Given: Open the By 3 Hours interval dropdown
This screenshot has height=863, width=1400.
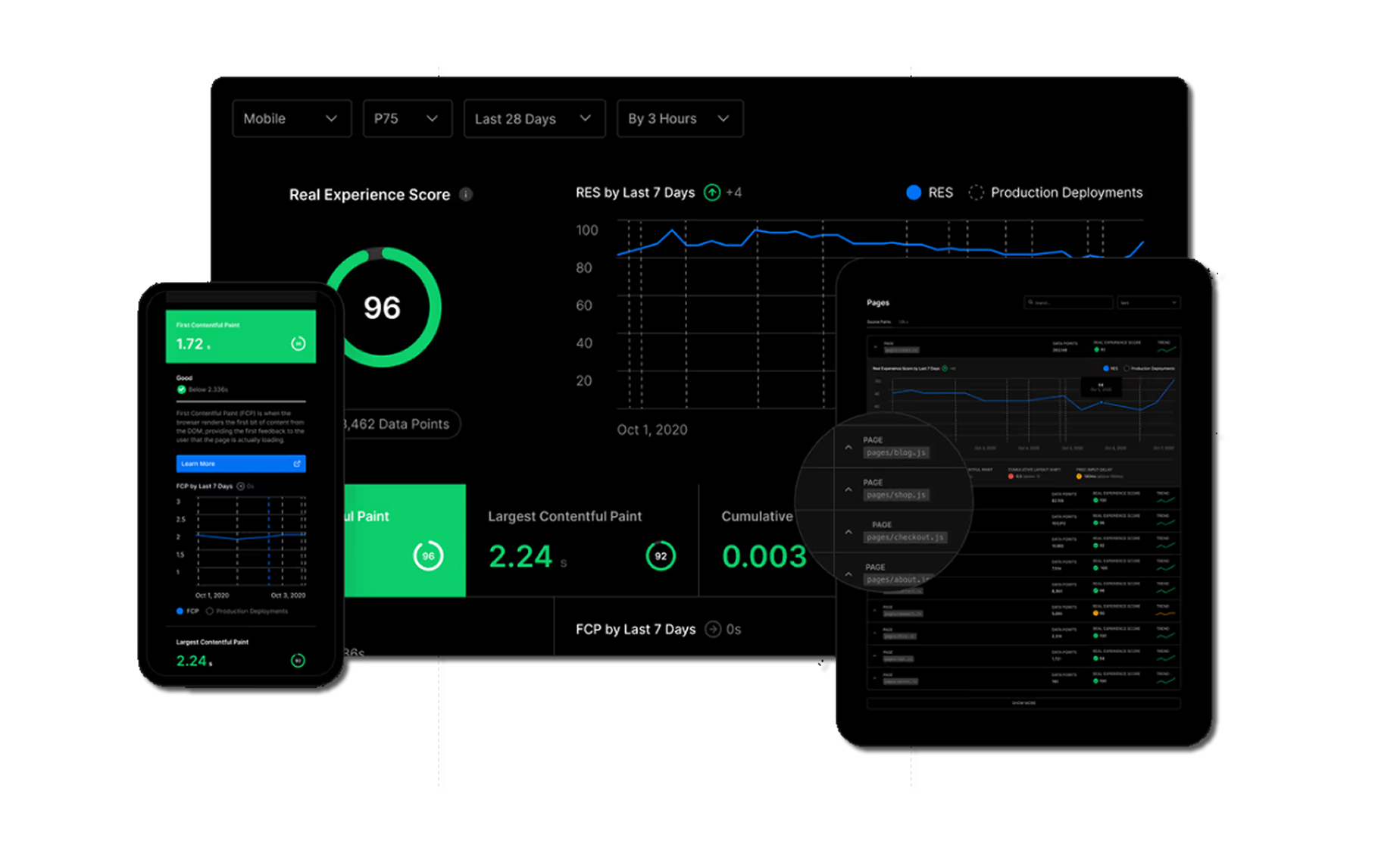Looking at the screenshot, I should pos(680,119).
